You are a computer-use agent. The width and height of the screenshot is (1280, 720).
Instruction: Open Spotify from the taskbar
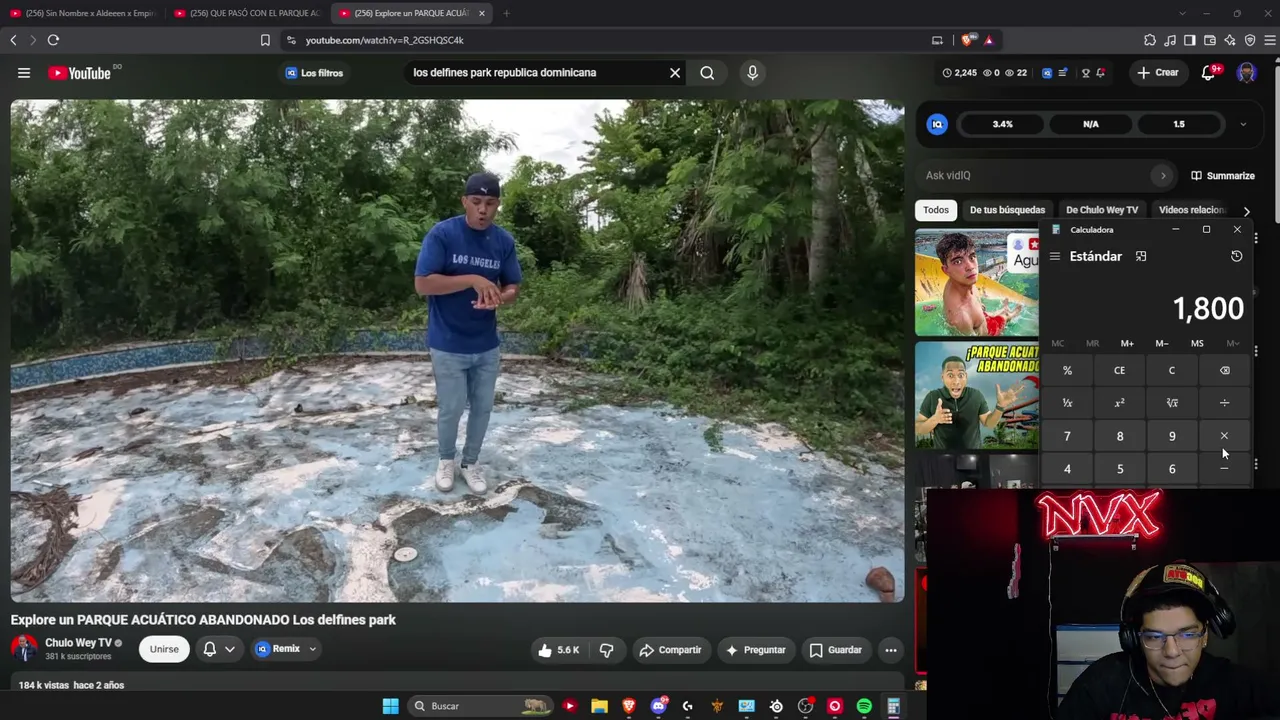(x=864, y=707)
